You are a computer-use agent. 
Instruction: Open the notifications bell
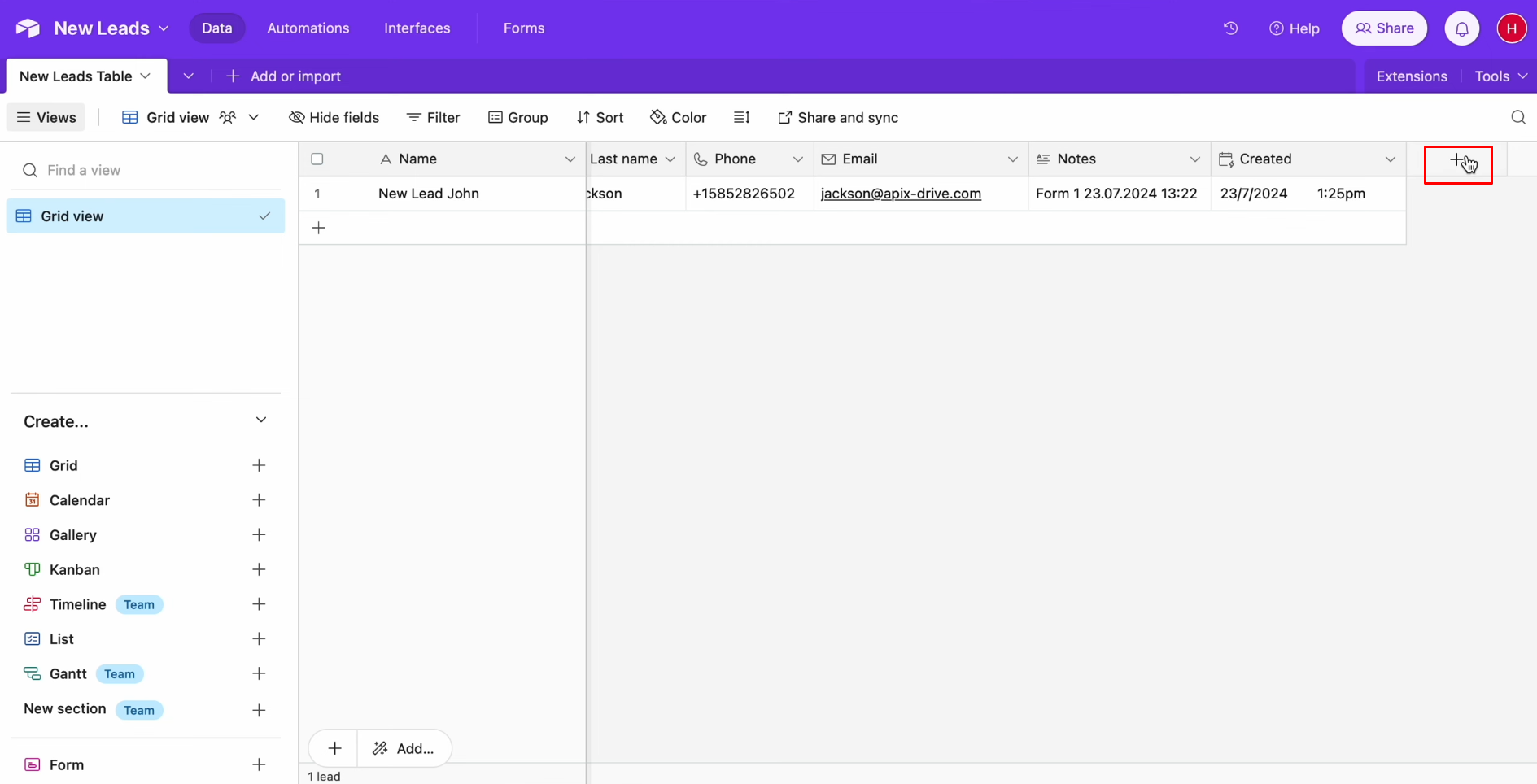tap(1461, 28)
